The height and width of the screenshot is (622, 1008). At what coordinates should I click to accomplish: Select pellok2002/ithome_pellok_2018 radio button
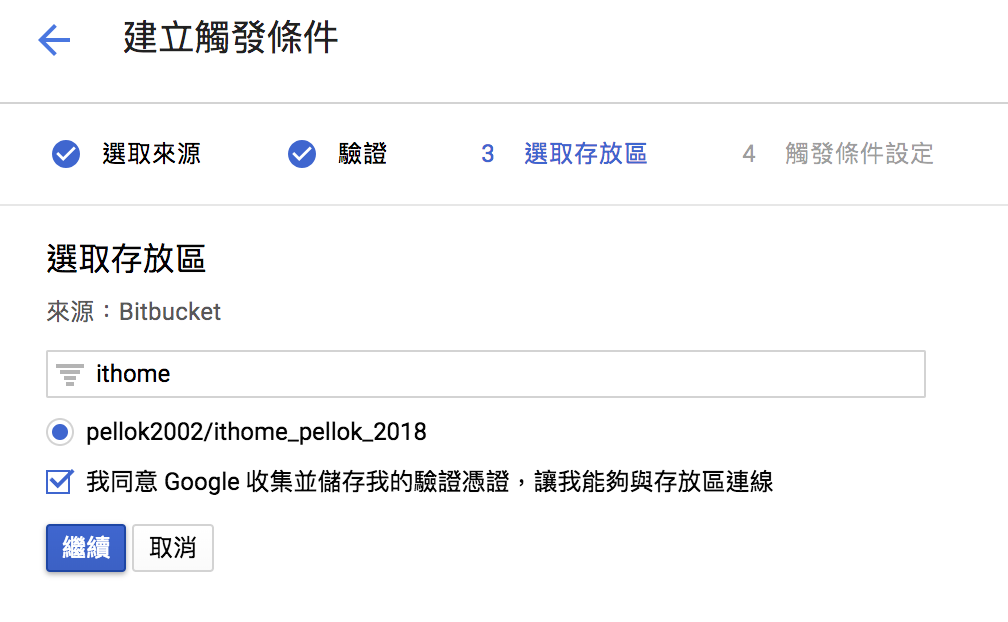click(60, 432)
